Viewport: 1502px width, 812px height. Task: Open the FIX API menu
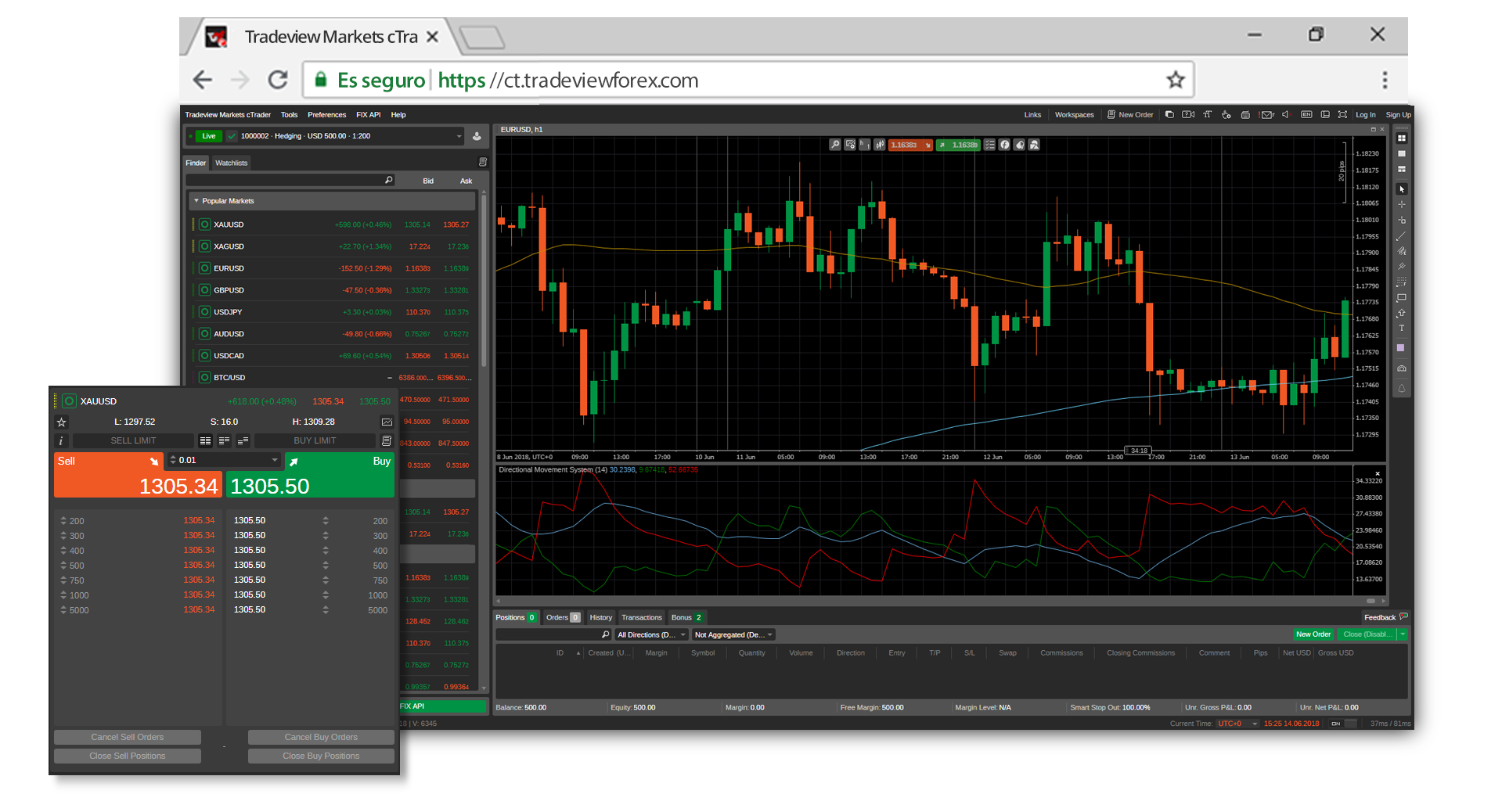[x=368, y=115]
